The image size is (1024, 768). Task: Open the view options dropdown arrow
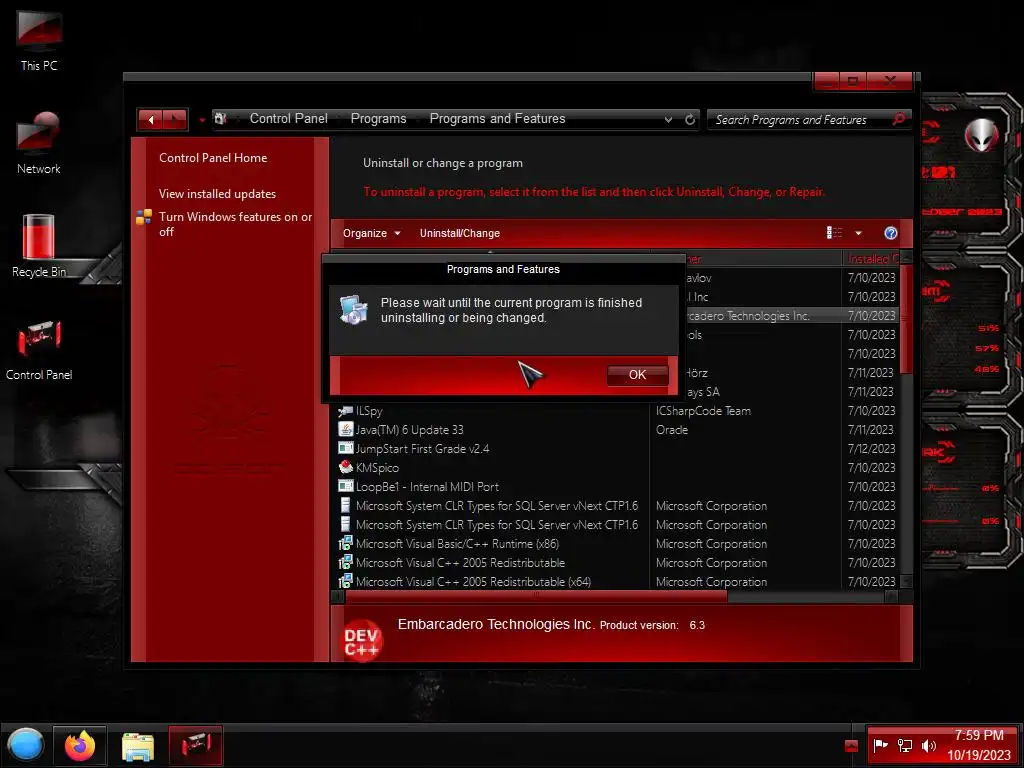(x=858, y=233)
